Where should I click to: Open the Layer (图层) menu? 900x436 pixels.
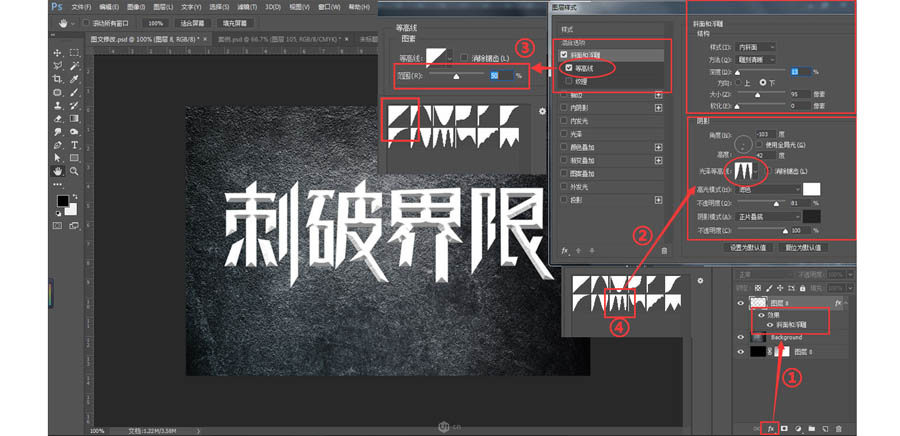click(x=164, y=7)
